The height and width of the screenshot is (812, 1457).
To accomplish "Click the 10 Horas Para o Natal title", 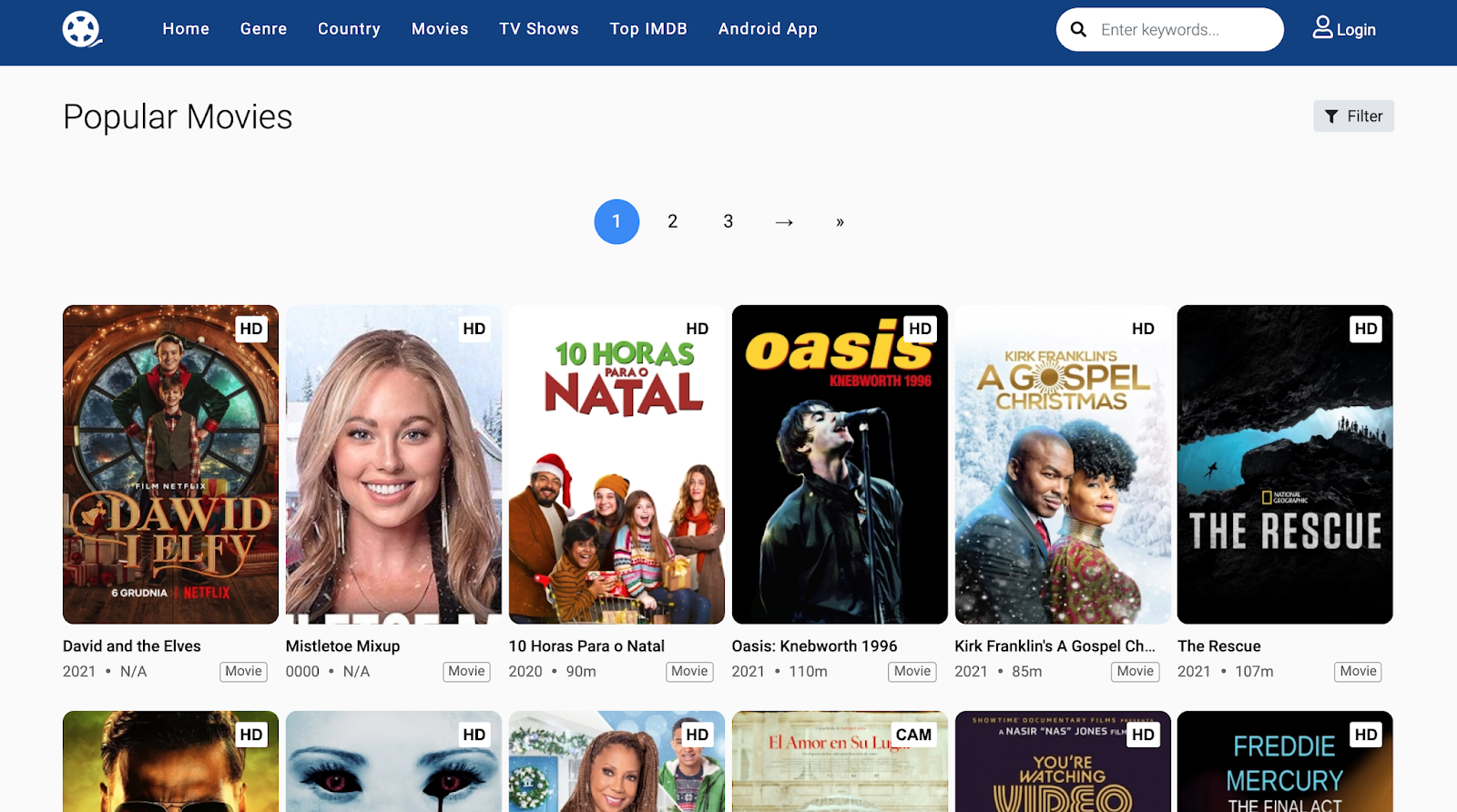I will point(586,646).
